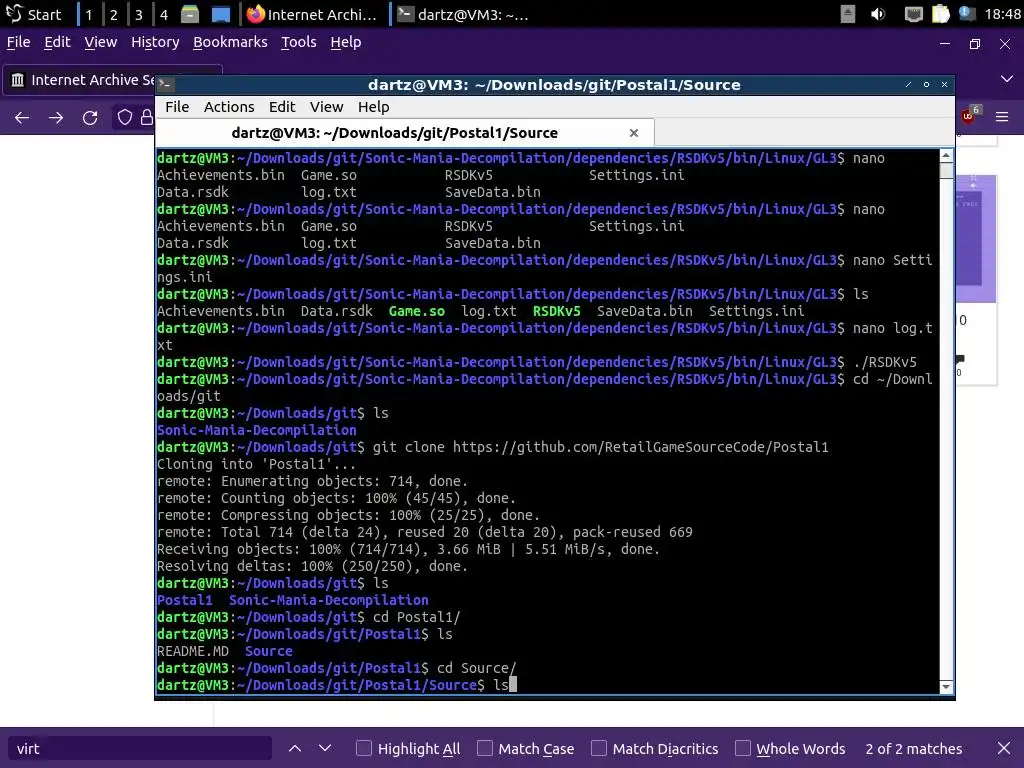This screenshot has width=1024, height=768.
Task: Open the volume control tray icon
Action: [x=878, y=14]
